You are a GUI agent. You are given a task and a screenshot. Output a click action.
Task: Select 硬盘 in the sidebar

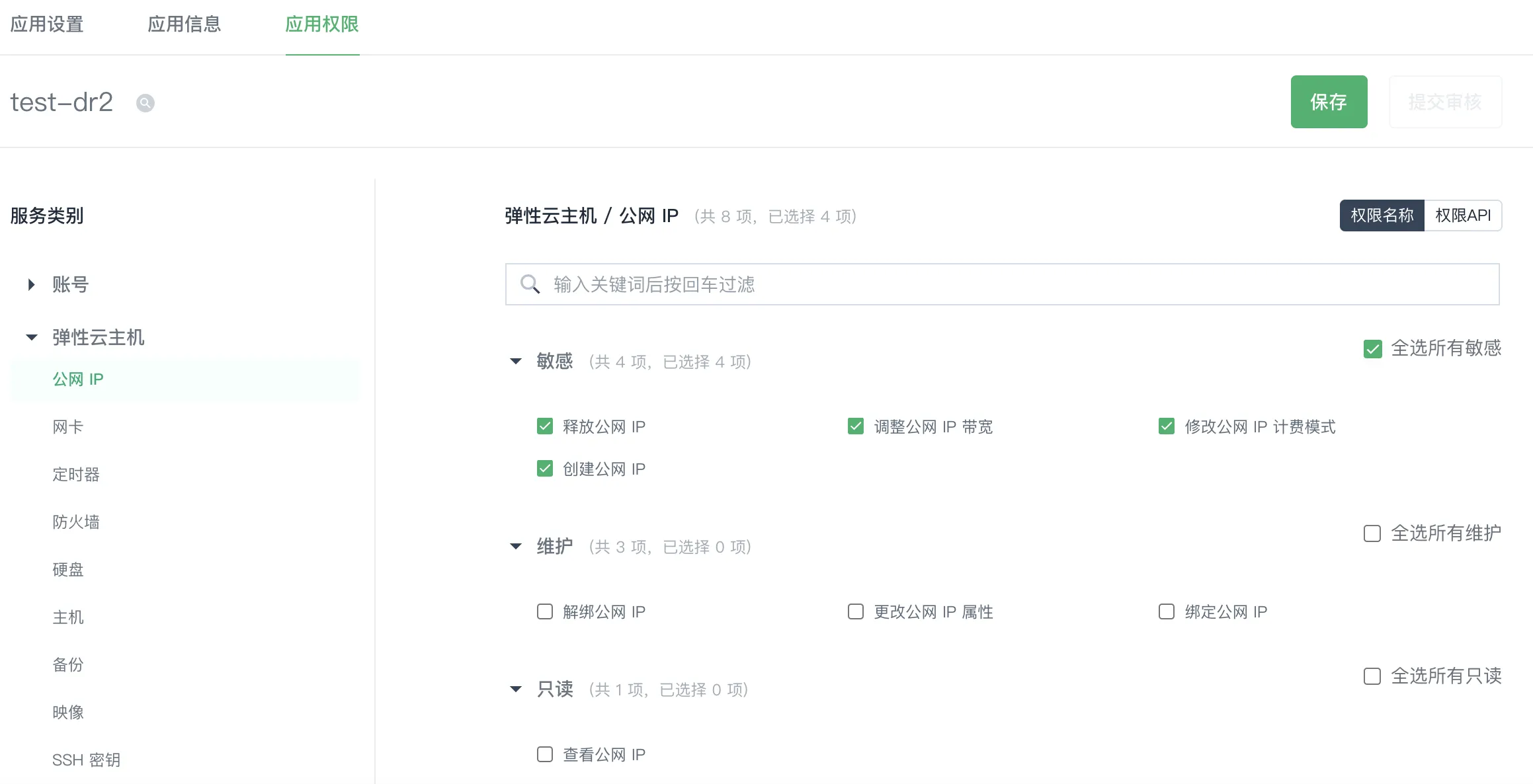click(68, 570)
